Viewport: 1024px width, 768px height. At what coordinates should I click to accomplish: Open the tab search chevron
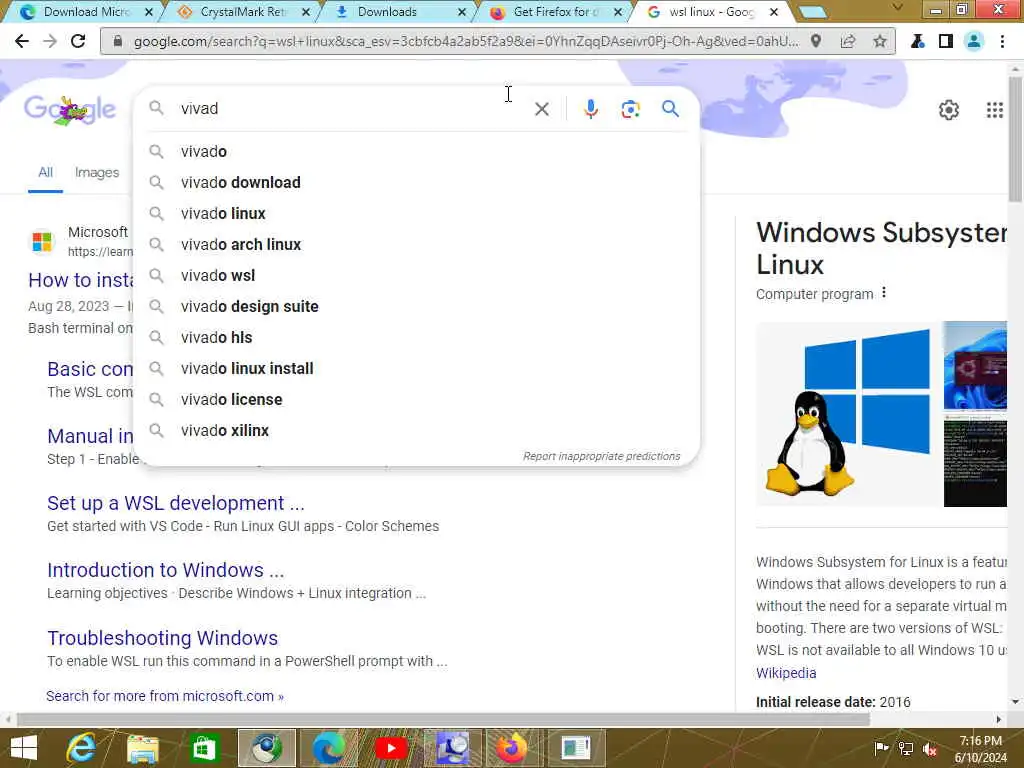pos(898,8)
